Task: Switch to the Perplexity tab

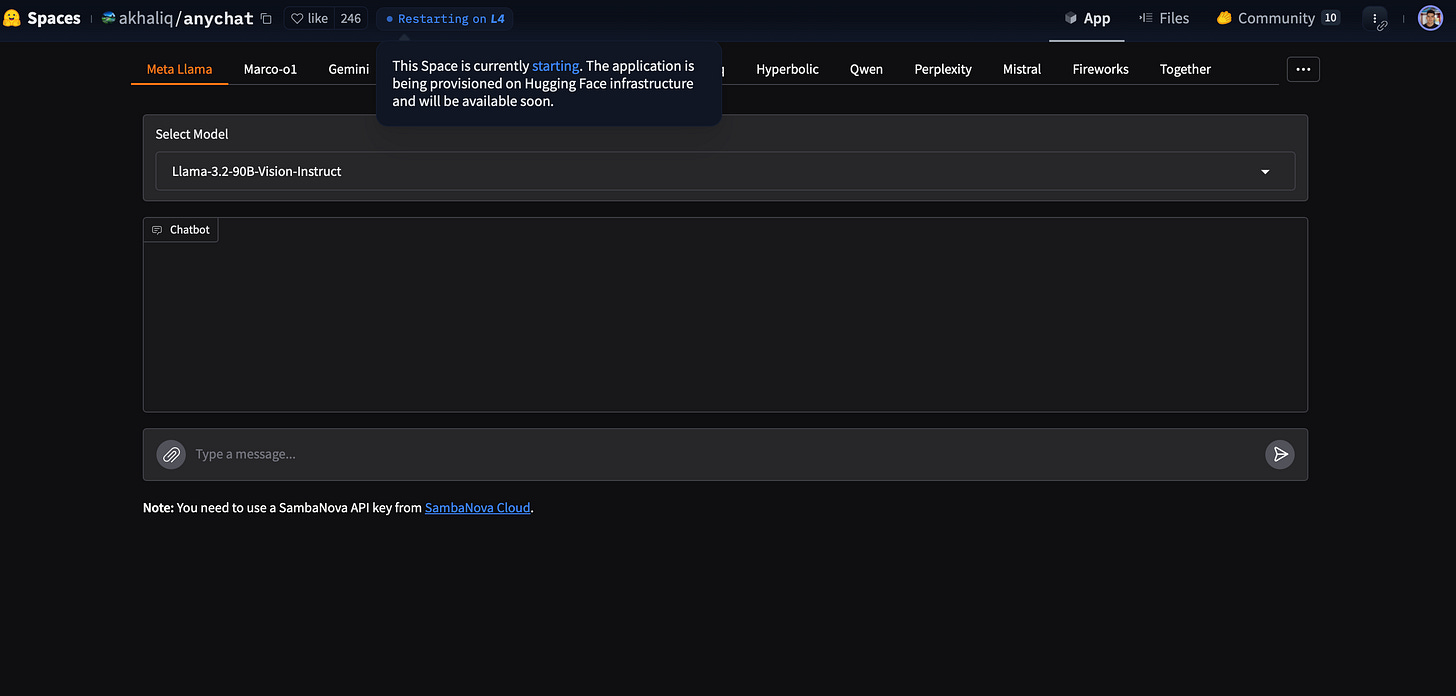Action: coord(943,69)
